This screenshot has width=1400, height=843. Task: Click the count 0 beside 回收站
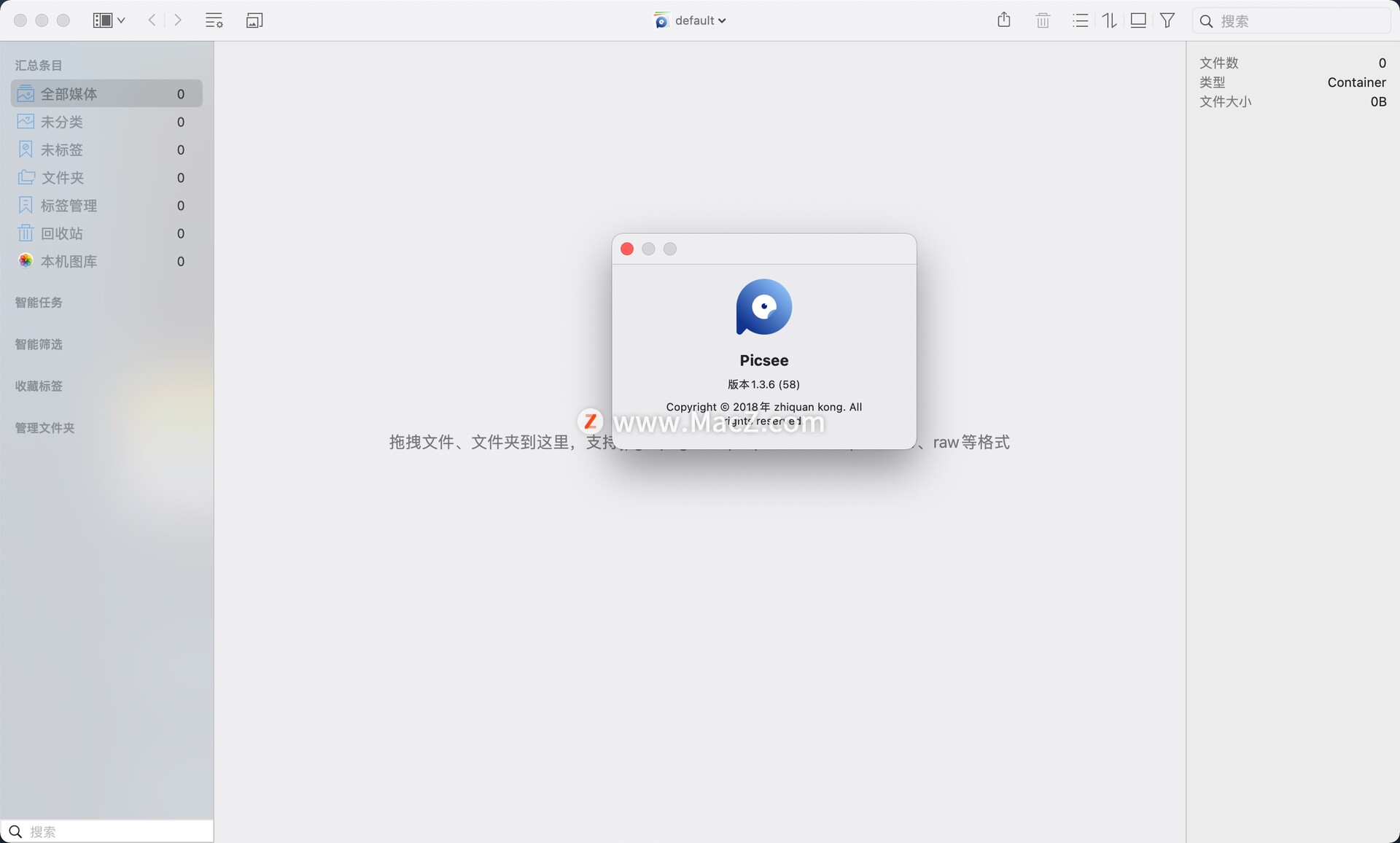pyautogui.click(x=181, y=233)
